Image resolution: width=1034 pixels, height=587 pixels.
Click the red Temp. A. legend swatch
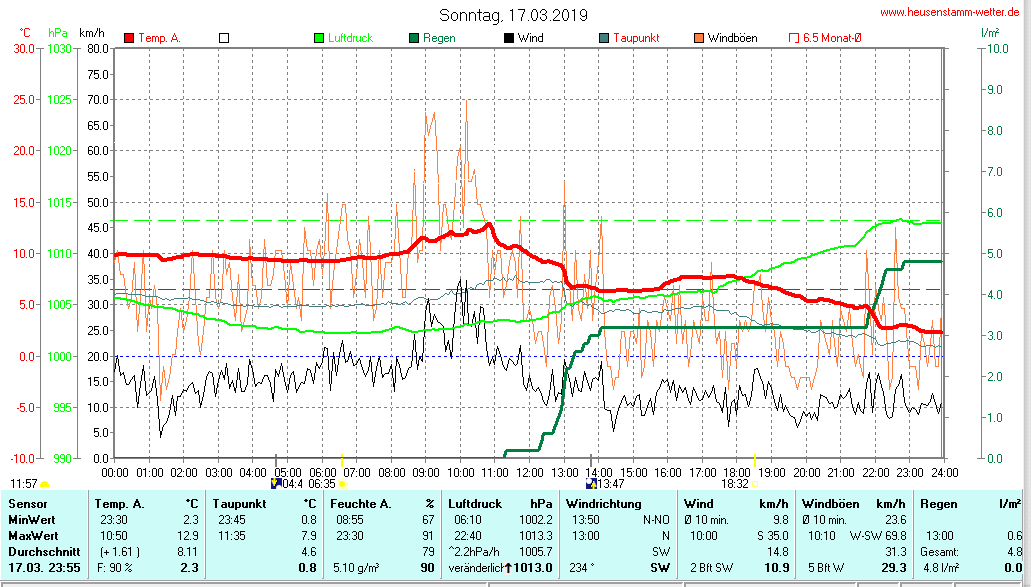click(129, 38)
